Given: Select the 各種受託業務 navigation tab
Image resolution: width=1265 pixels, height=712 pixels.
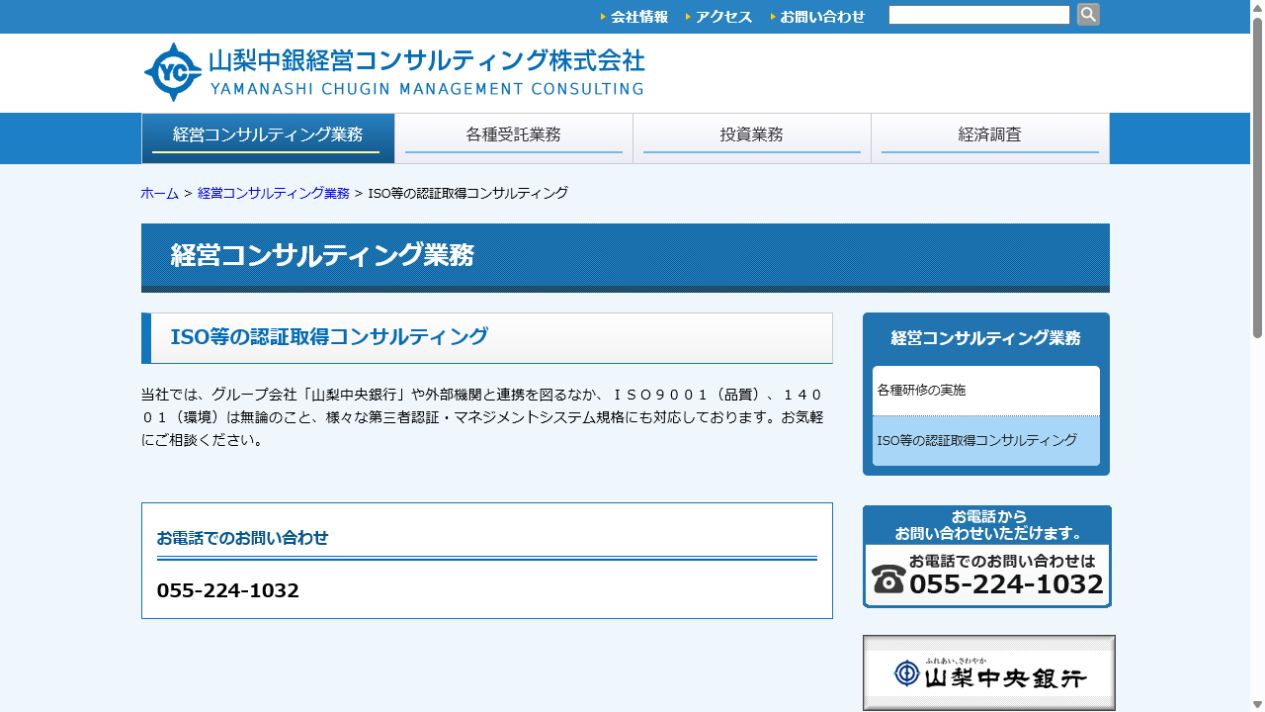Looking at the screenshot, I should 513,138.
